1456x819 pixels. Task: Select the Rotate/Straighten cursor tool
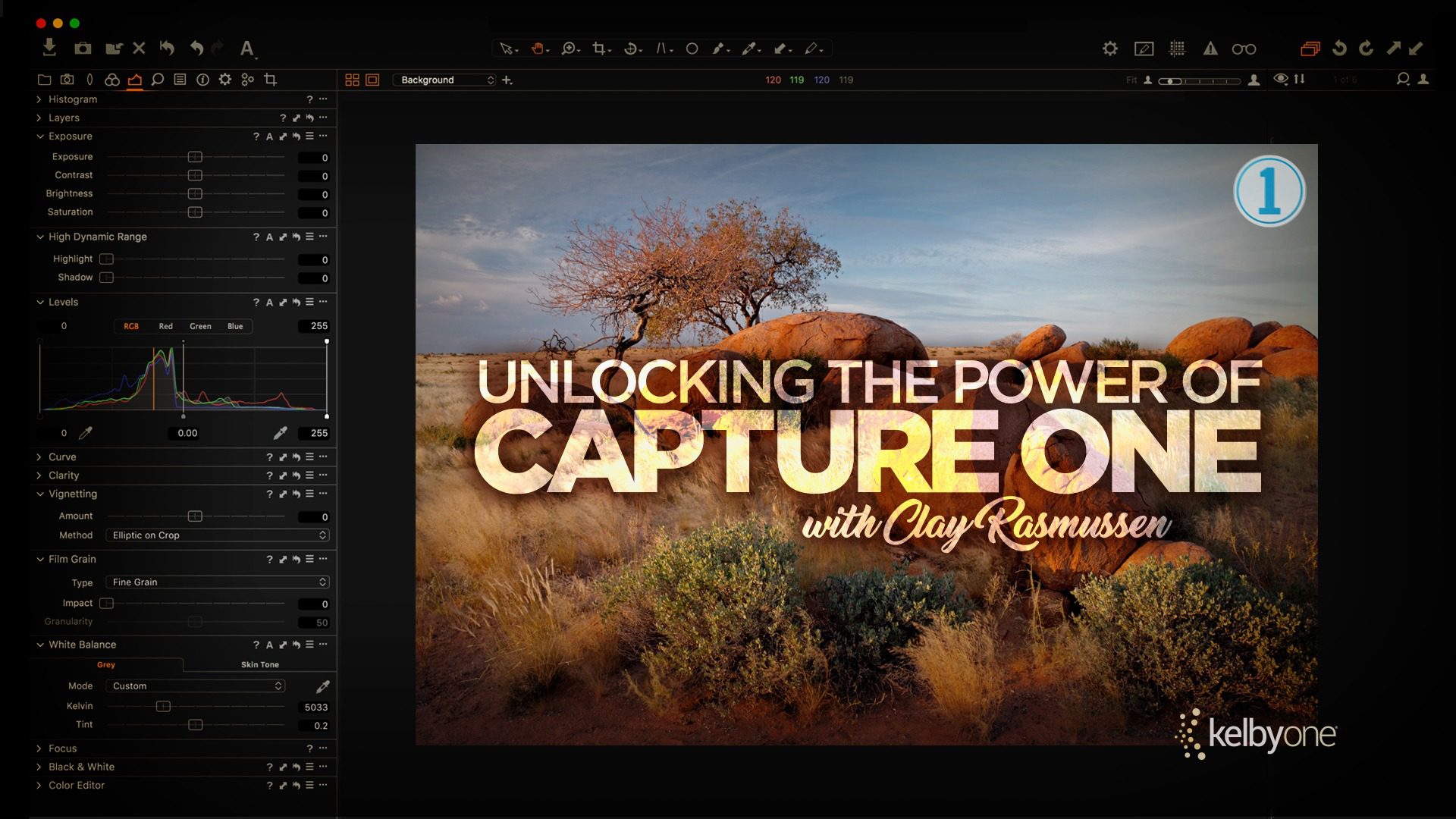click(x=631, y=49)
